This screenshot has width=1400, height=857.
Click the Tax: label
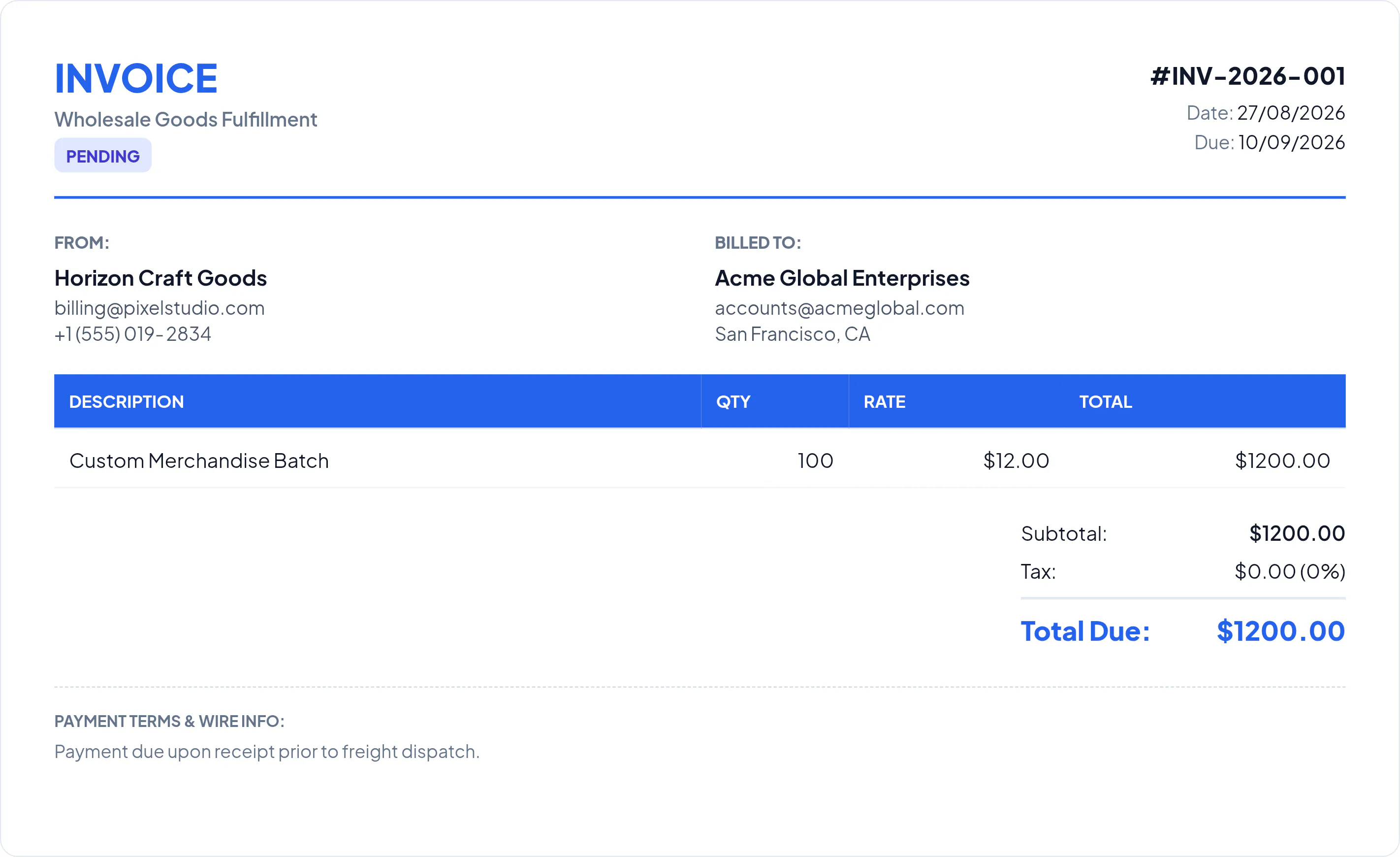point(1038,572)
